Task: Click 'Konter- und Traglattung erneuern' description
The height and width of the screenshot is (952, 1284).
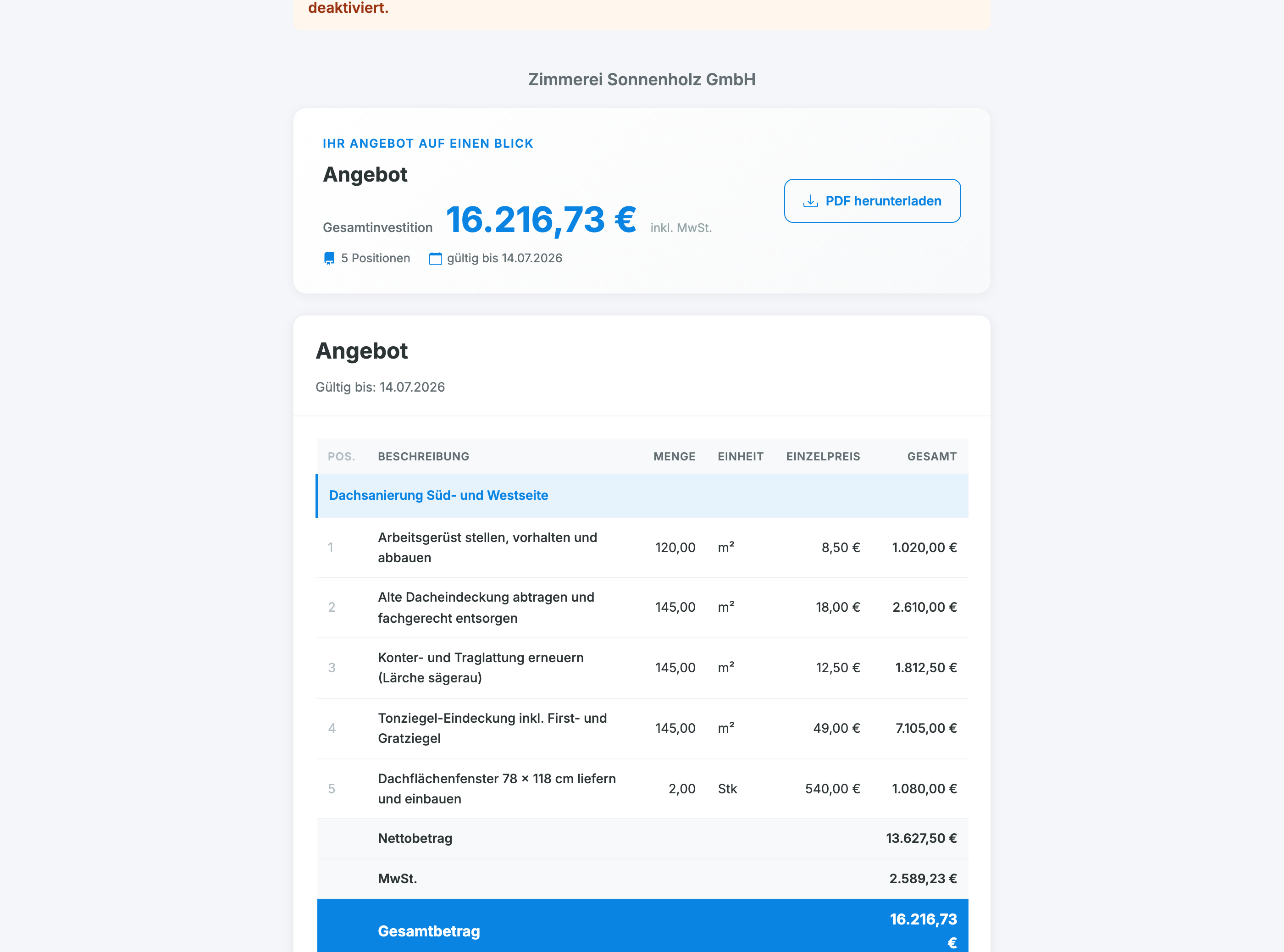Action: 481,667
